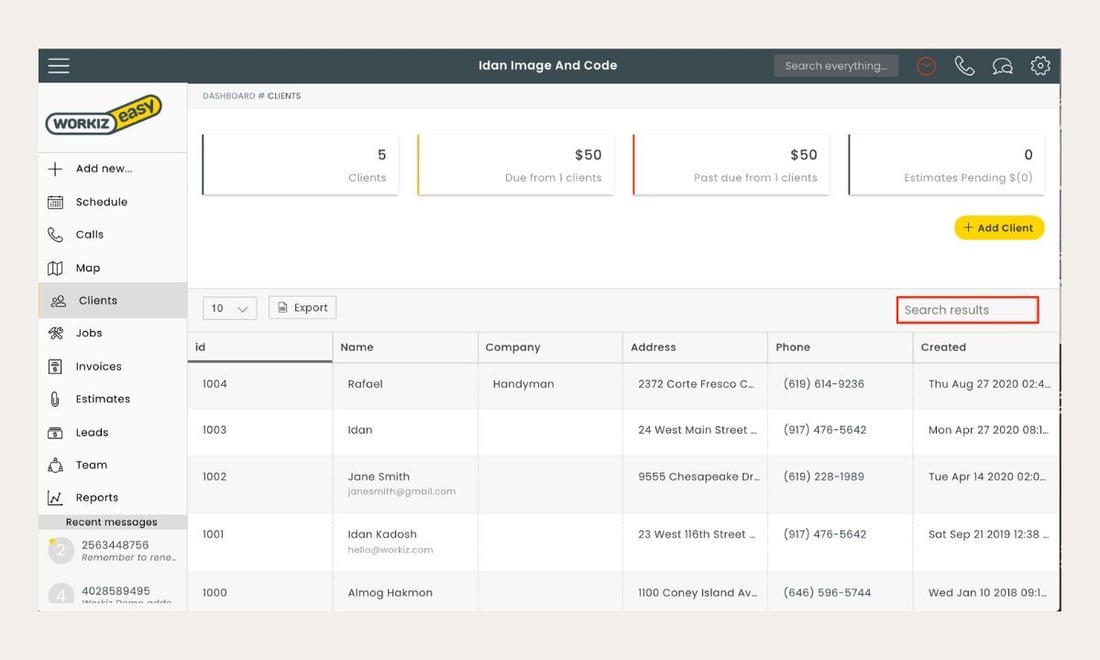Sort by the Created column header
The width and height of the screenshot is (1100, 660).
[986, 347]
